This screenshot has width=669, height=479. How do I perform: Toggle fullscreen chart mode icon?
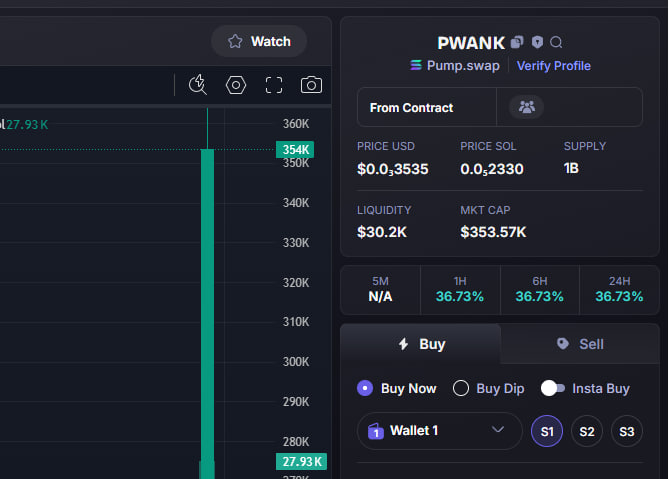coord(274,85)
